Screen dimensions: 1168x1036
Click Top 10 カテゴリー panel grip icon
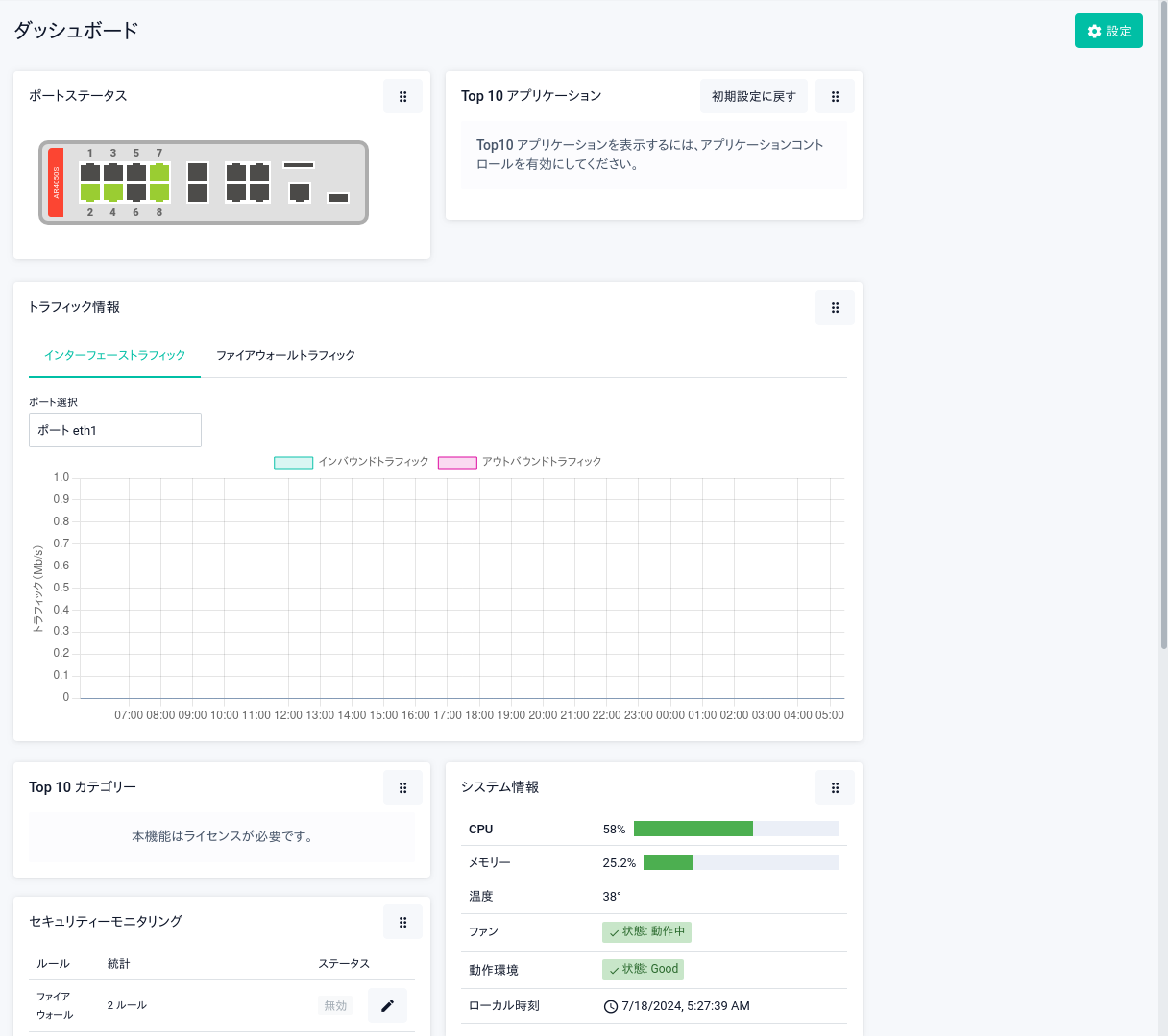click(x=402, y=787)
